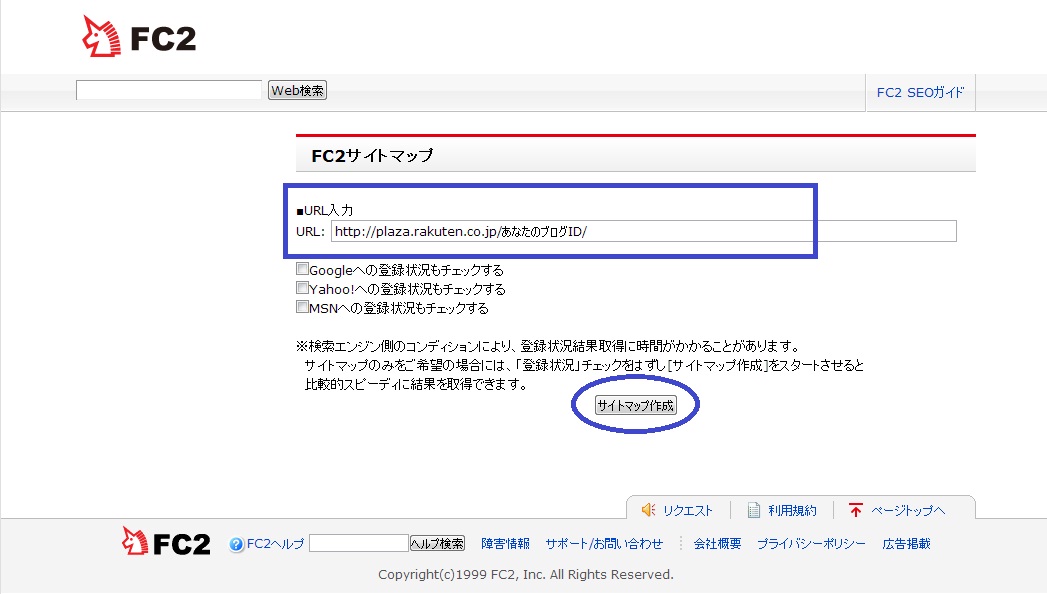The image size is (1047, 594).
Task: Toggle the MSN registration status checkbox
Action: pos(302,307)
